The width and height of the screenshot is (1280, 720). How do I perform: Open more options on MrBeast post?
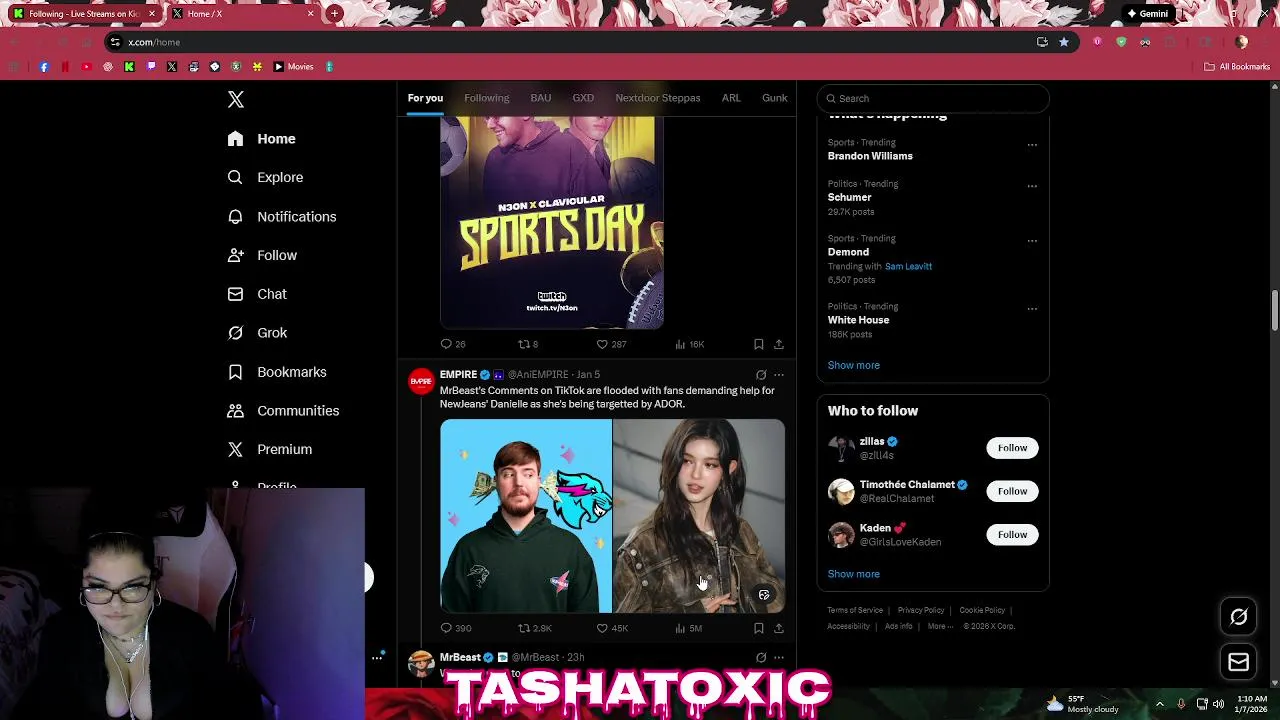click(x=779, y=657)
